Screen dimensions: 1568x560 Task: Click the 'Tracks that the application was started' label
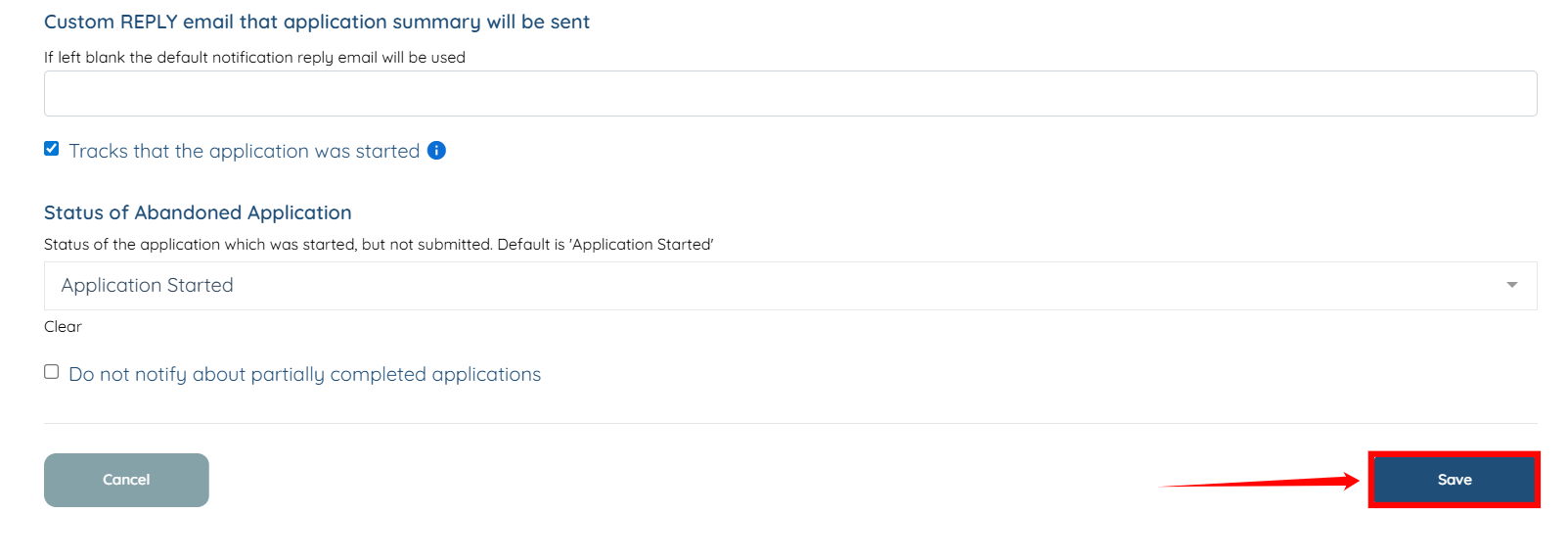244,151
